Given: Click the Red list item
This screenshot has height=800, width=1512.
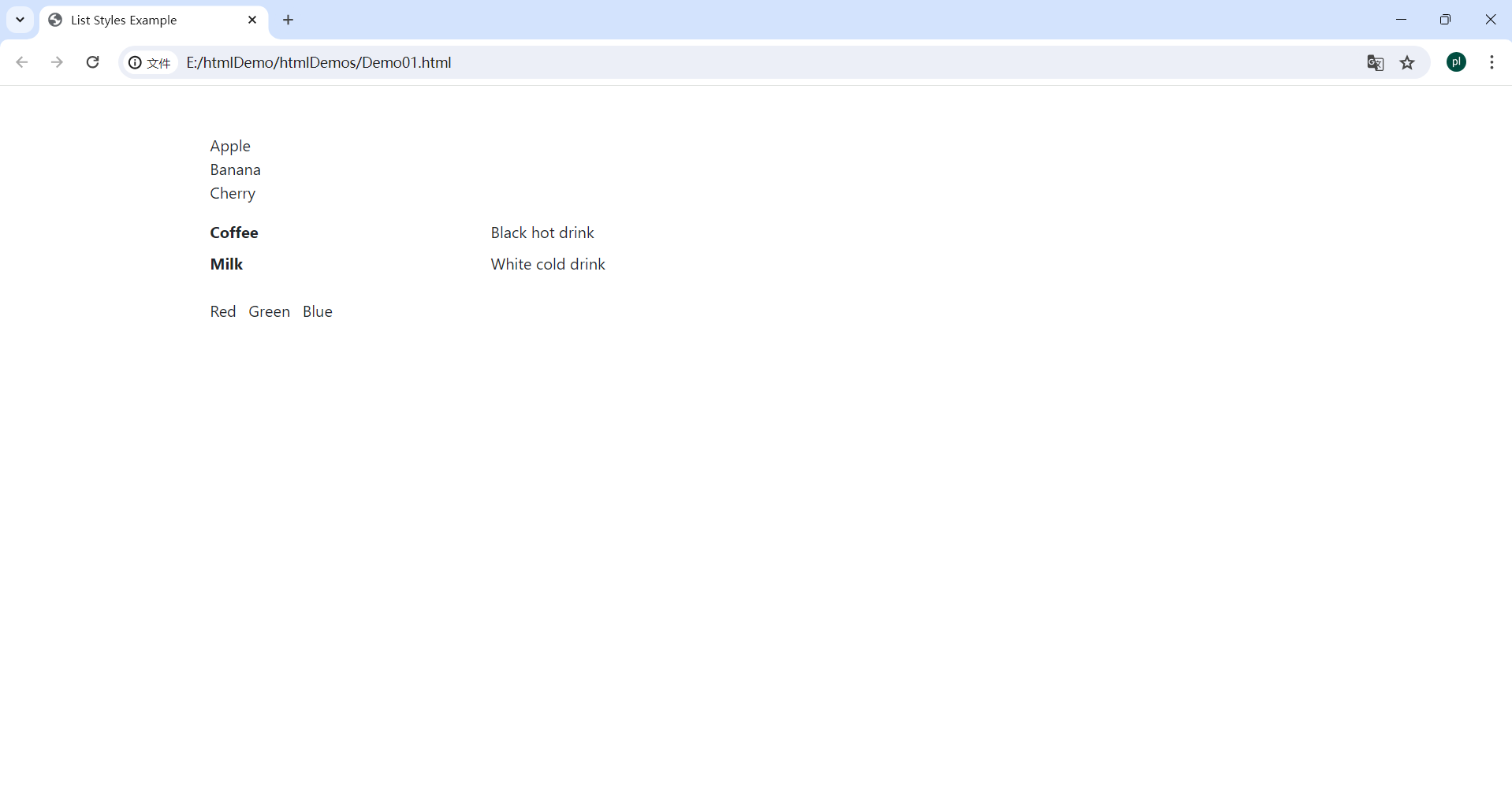Looking at the screenshot, I should (x=223, y=312).
